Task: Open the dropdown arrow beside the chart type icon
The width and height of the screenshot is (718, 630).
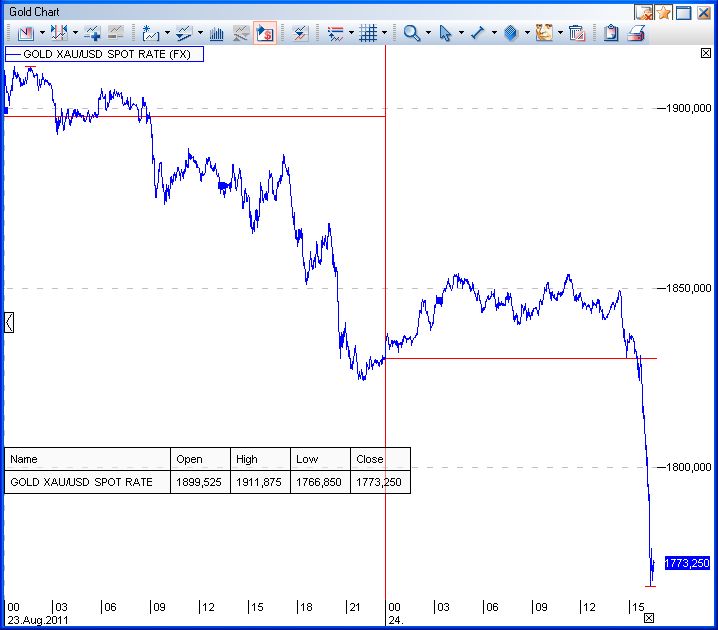Action: pyautogui.click(x=42, y=33)
